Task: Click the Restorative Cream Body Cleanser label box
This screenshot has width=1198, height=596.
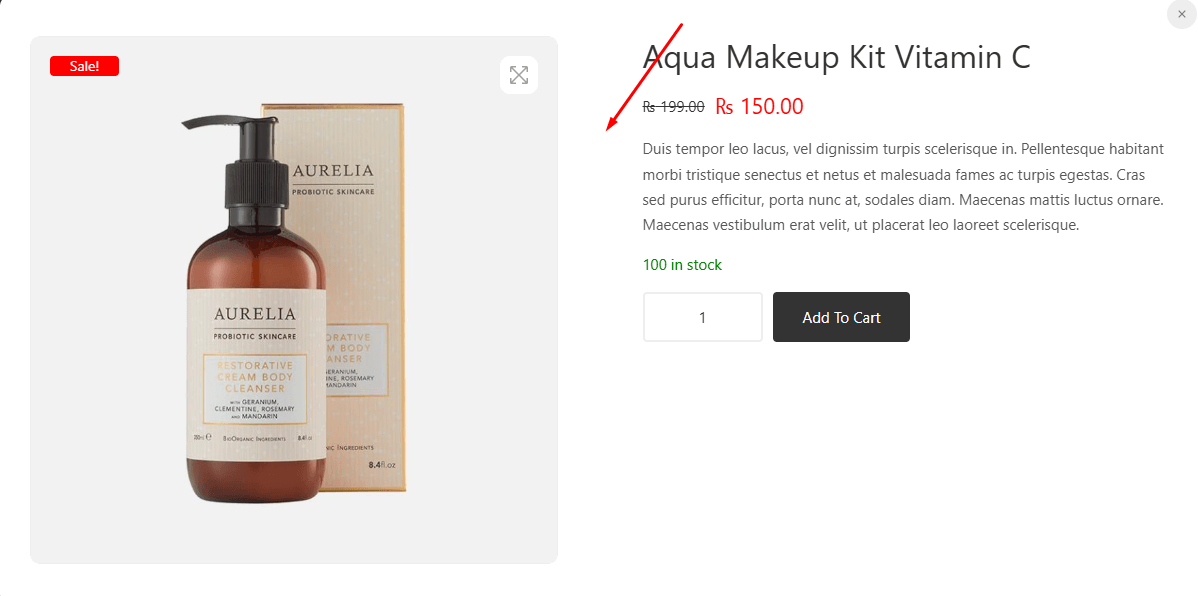Action: tap(254, 388)
